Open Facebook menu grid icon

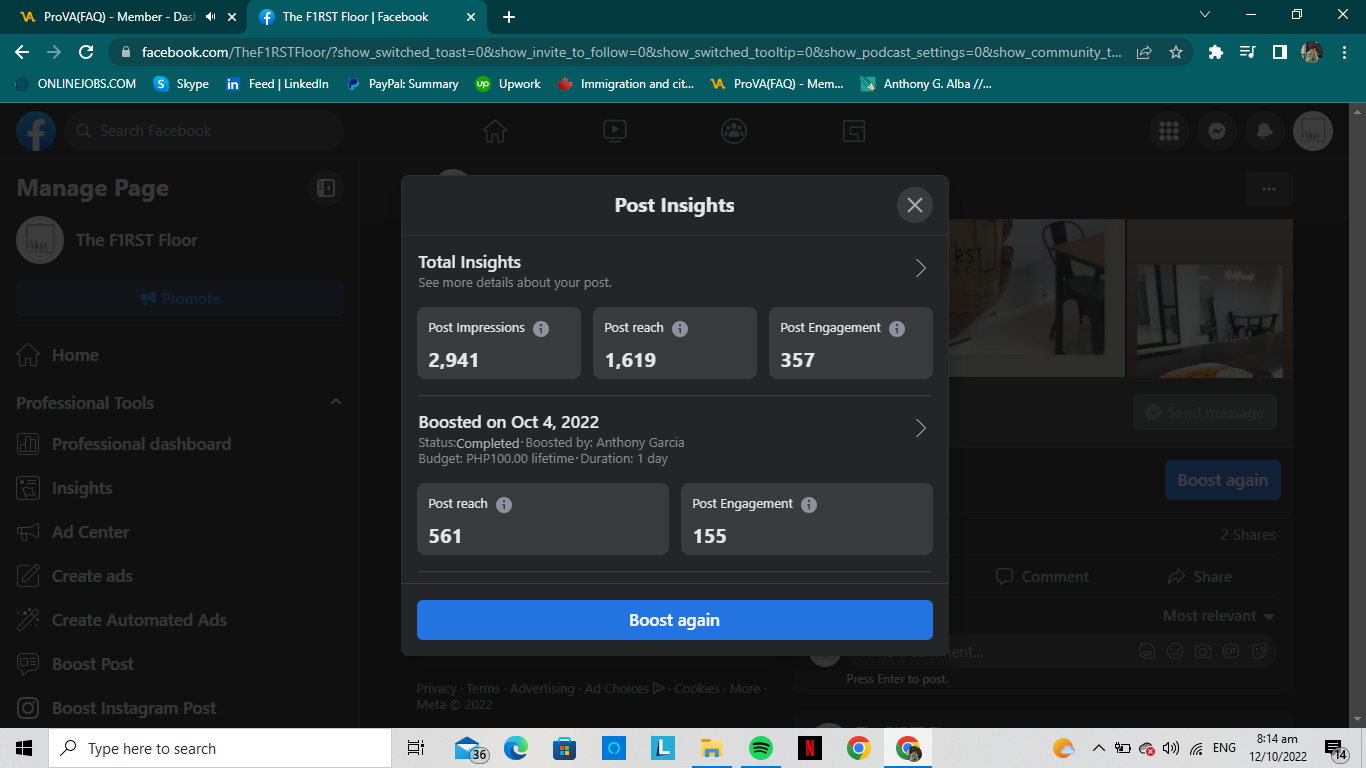pyautogui.click(x=1168, y=131)
